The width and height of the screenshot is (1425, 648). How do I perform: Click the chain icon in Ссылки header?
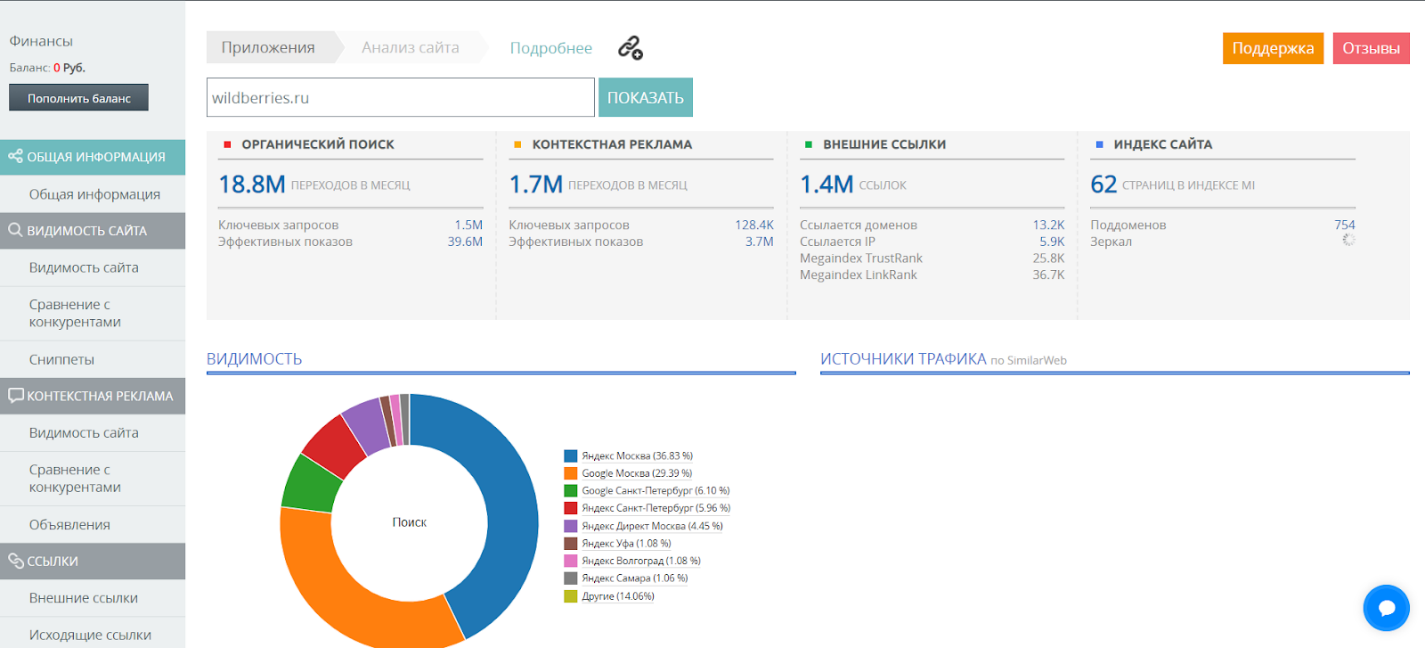[x=15, y=561]
